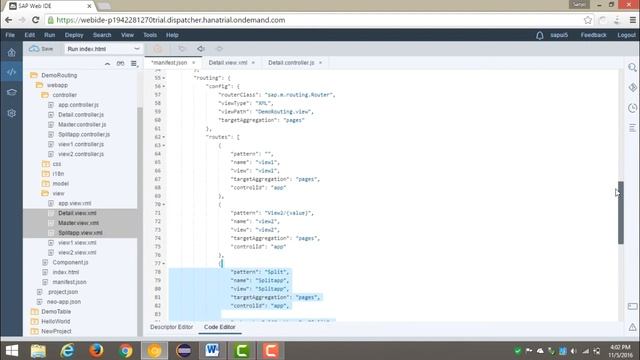Open the Git pane icon on right sidebar
640x360 pixels.
pos(632,87)
